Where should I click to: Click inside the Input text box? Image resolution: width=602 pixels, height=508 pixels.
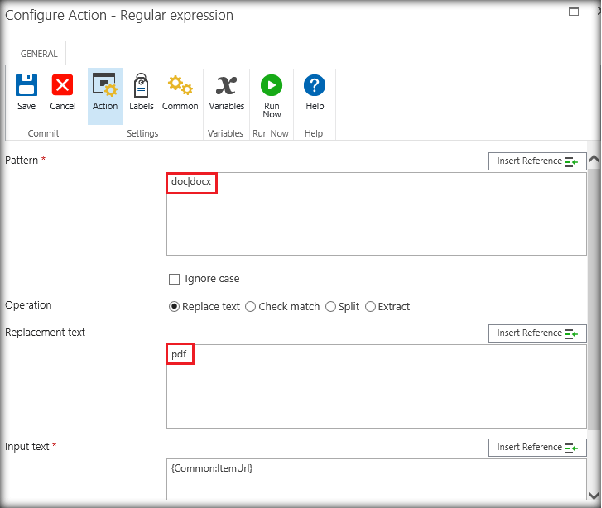coord(376,479)
